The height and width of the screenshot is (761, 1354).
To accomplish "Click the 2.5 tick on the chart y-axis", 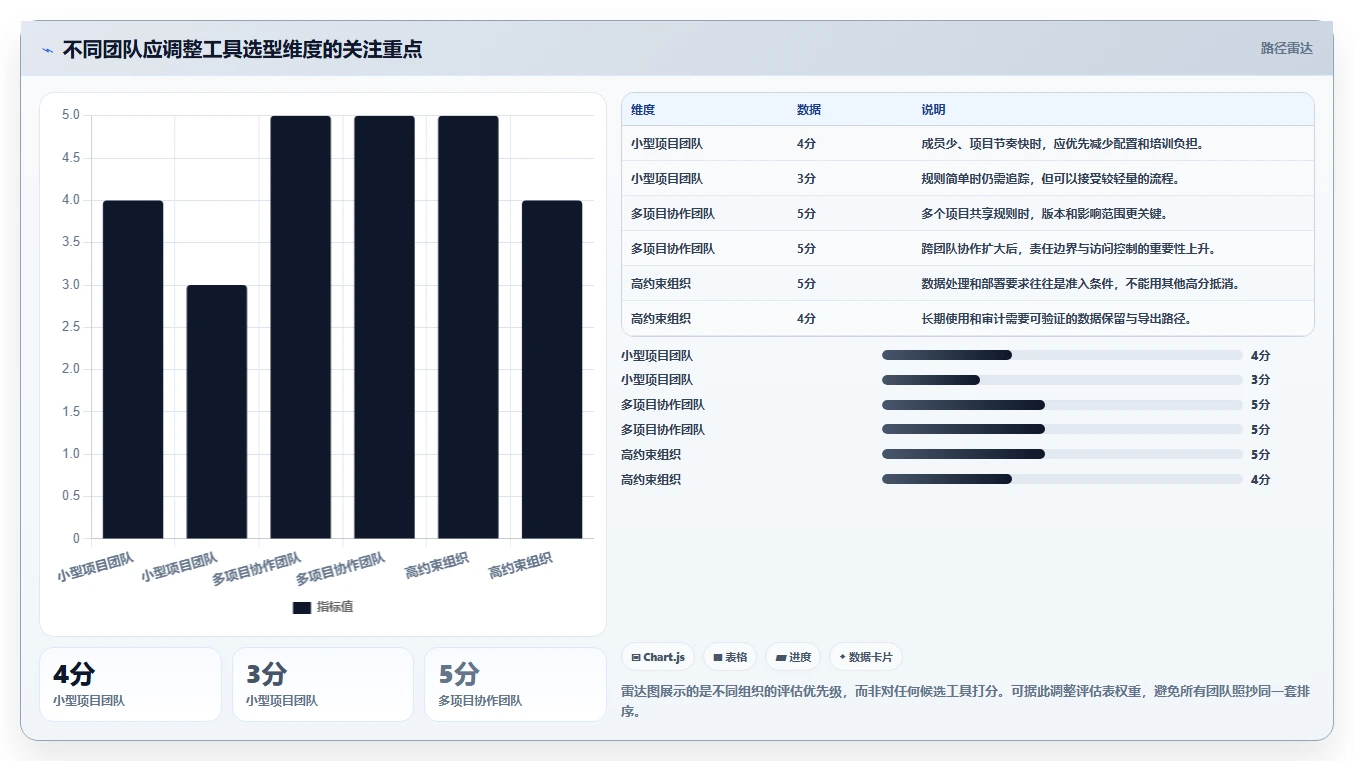I will [x=71, y=327].
